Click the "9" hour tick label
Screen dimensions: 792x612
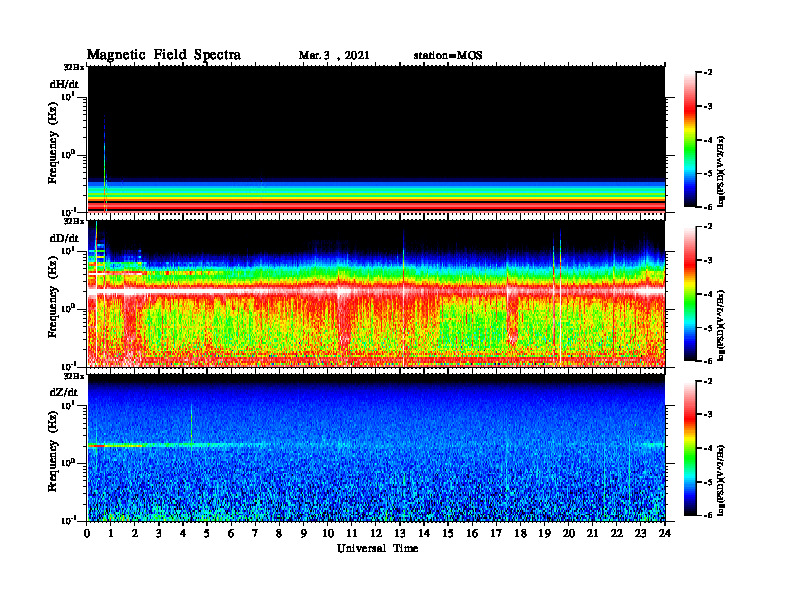[x=303, y=533]
